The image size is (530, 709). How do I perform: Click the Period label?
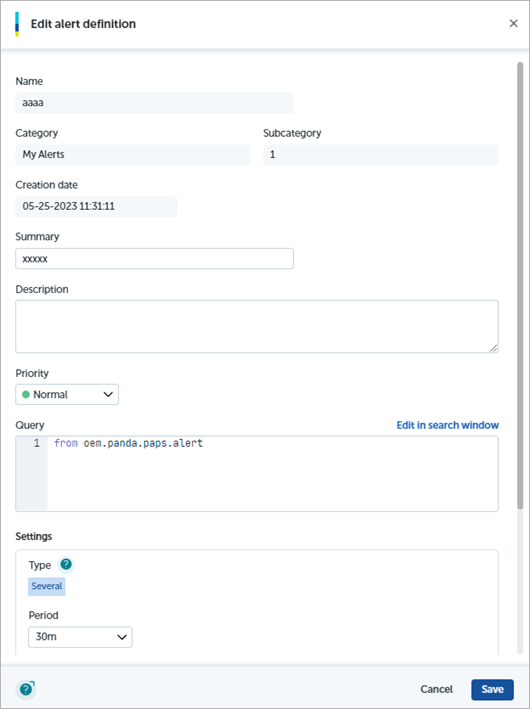point(43,615)
